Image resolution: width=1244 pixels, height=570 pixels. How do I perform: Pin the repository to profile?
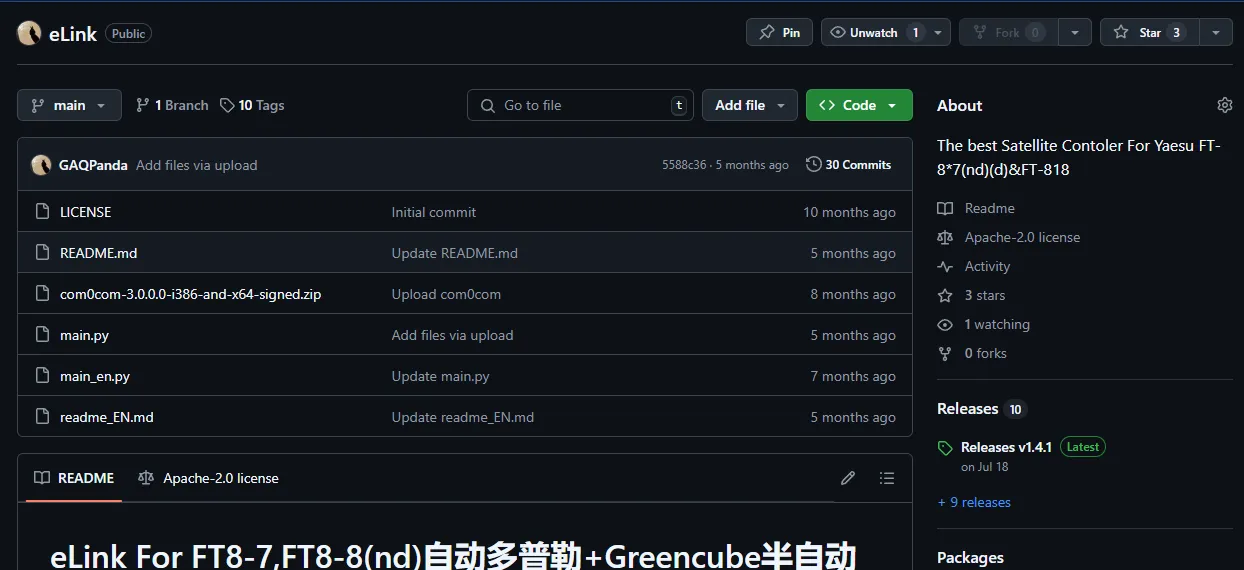(x=779, y=32)
